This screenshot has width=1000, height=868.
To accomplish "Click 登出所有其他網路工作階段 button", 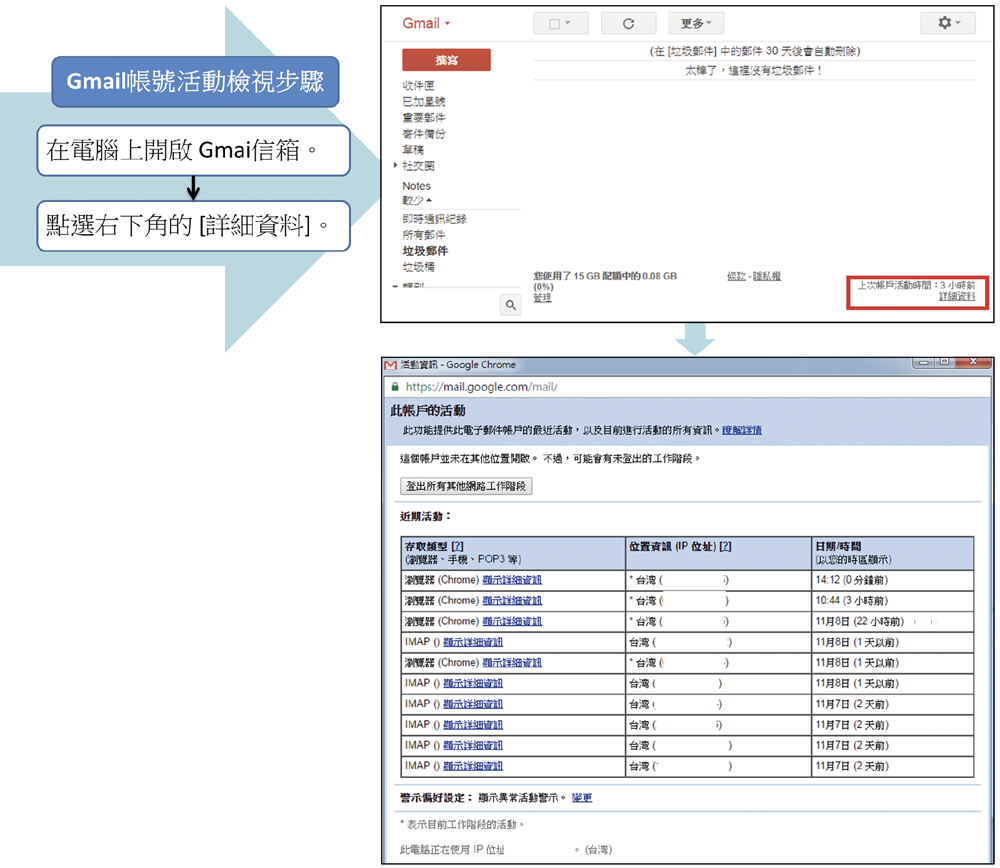I will (x=466, y=486).
